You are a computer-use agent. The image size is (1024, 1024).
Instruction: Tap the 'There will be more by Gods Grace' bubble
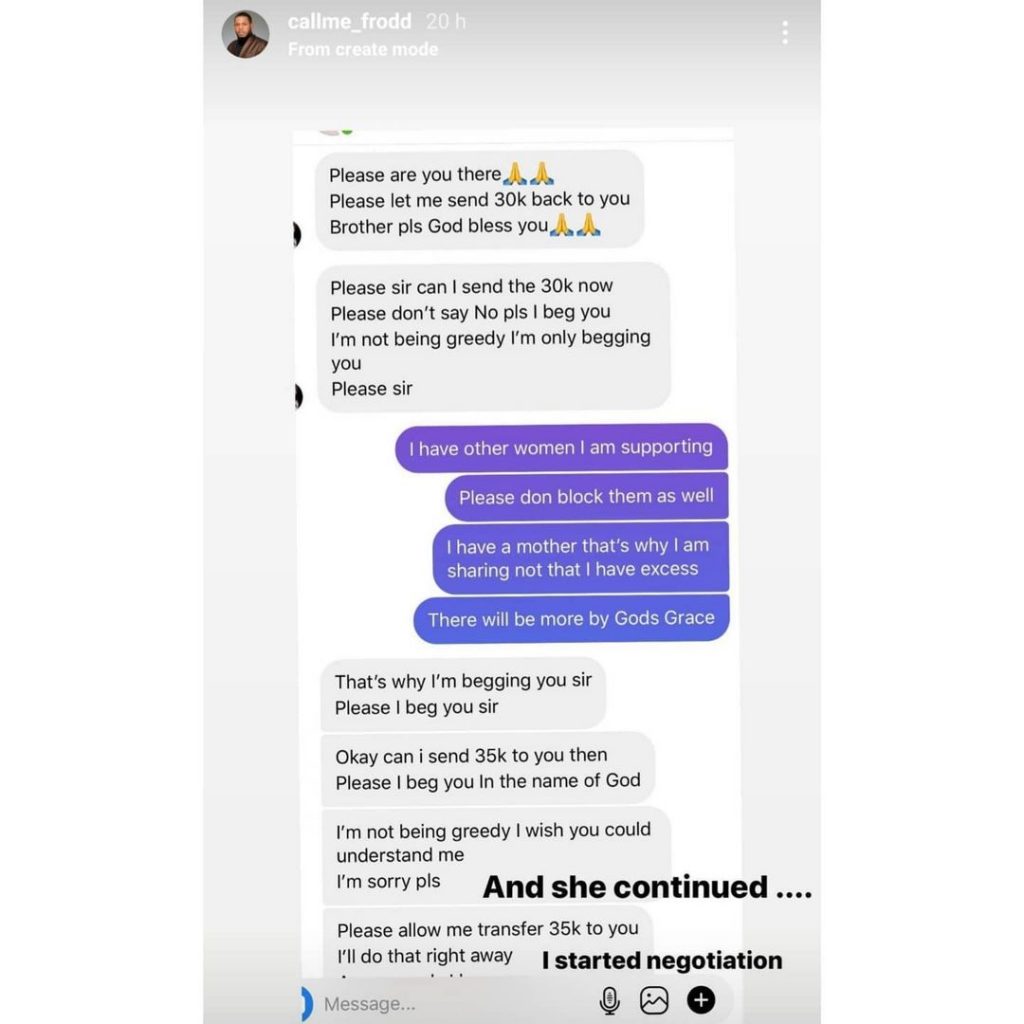pyautogui.click(x=571, y=618)
